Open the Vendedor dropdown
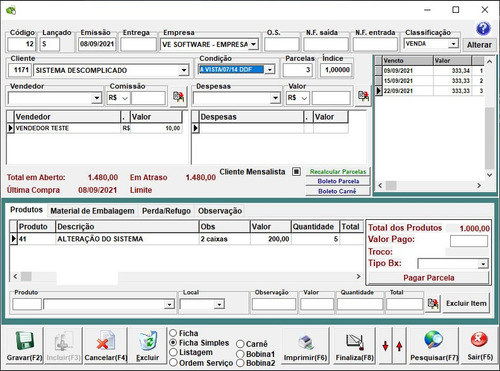Image resolution: width=500 pixels, height=371 pixels. point(96,98)
